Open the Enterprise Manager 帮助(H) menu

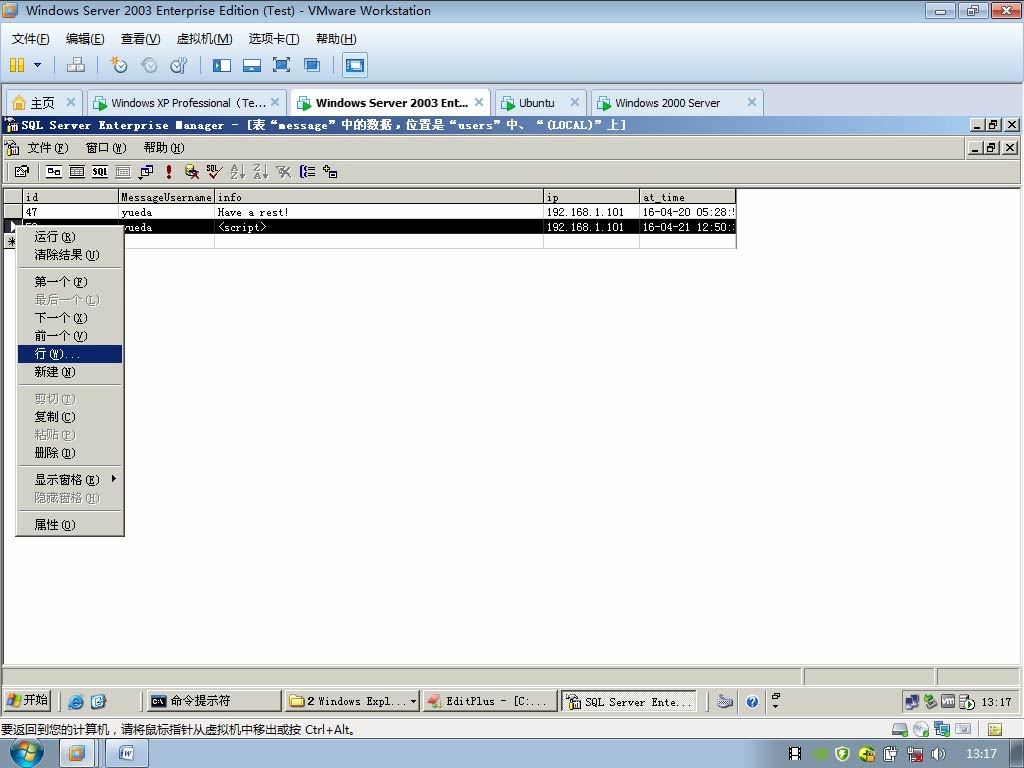click(164, 148)
